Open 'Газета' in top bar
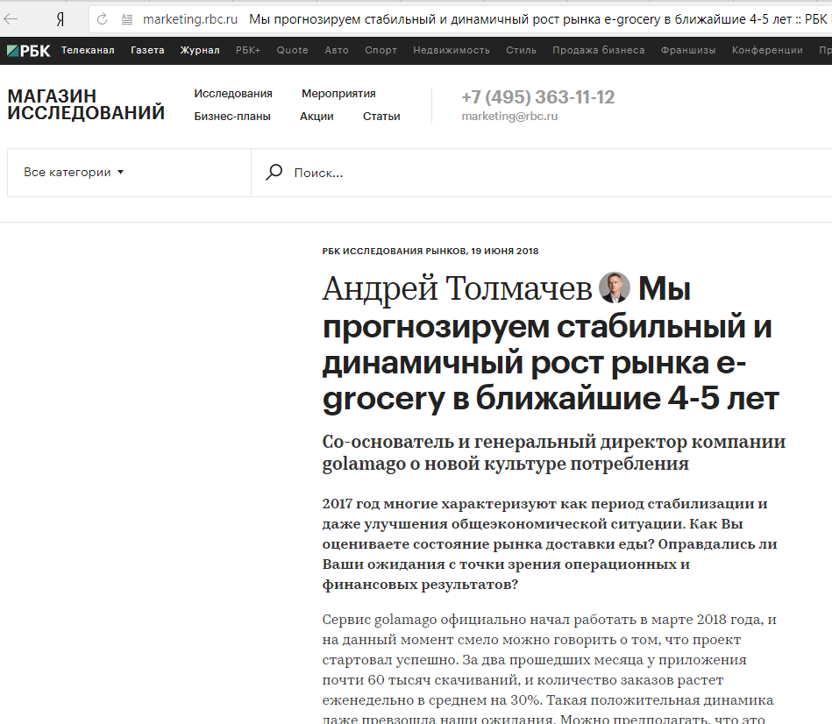Image resolution: width=832 pixels, height=724 pixels. pos(148,50)
